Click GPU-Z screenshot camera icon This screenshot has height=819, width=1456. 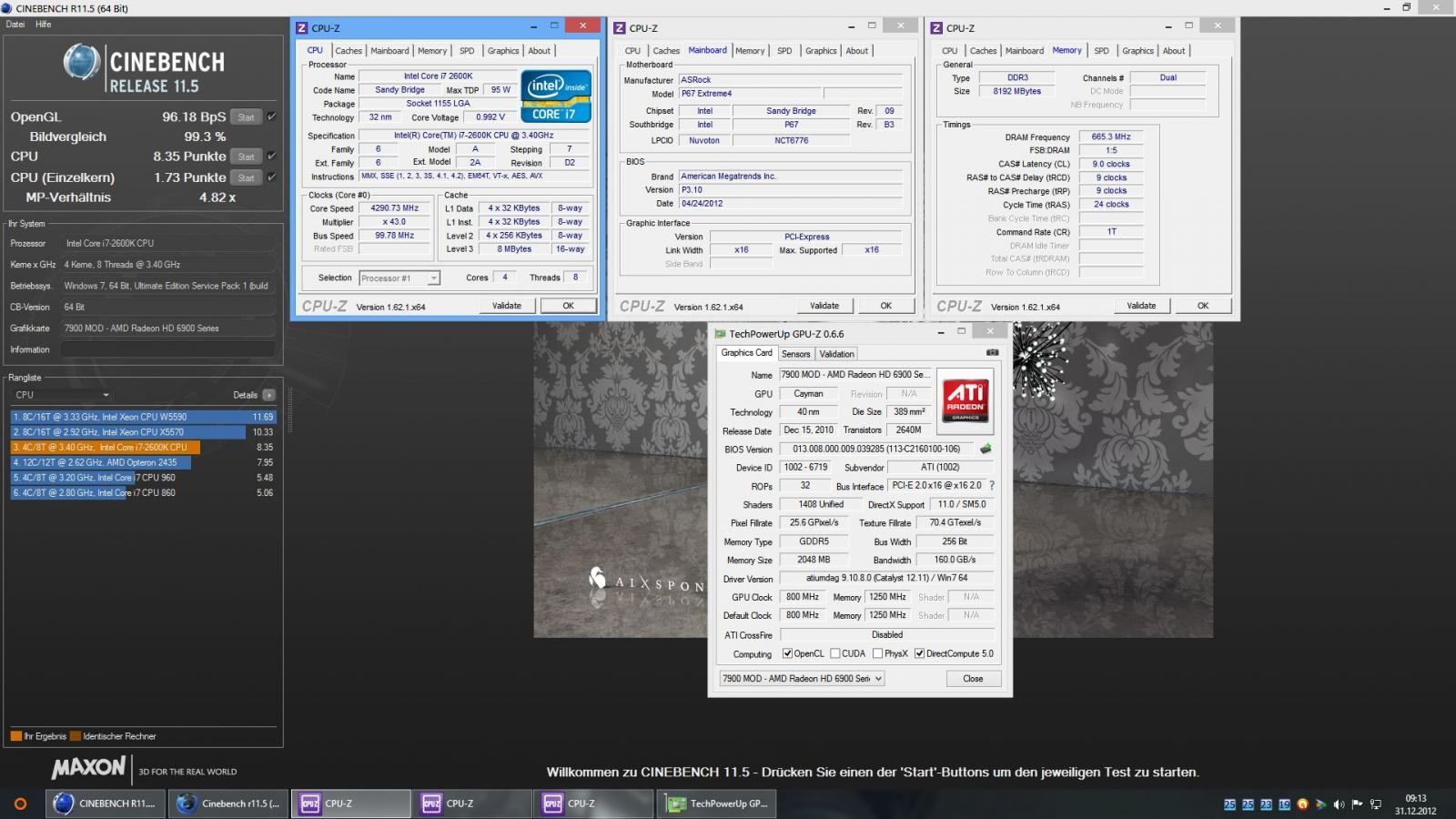tap(992, 352)
